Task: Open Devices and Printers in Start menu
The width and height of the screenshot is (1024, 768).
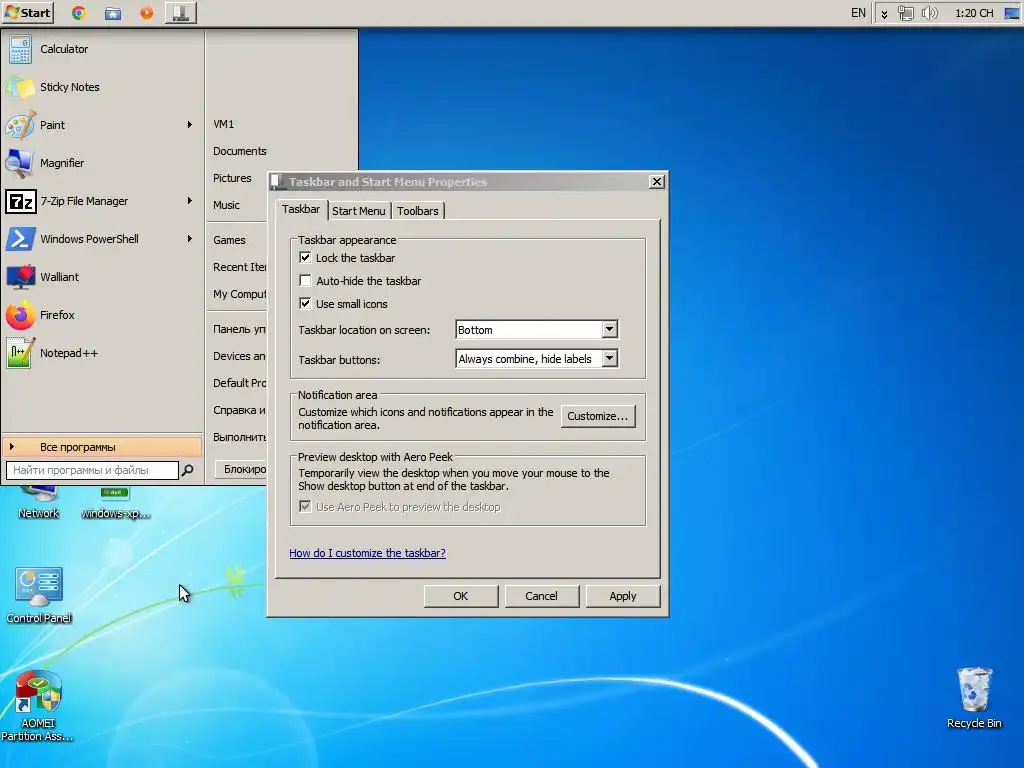Action: coord(238,357)
